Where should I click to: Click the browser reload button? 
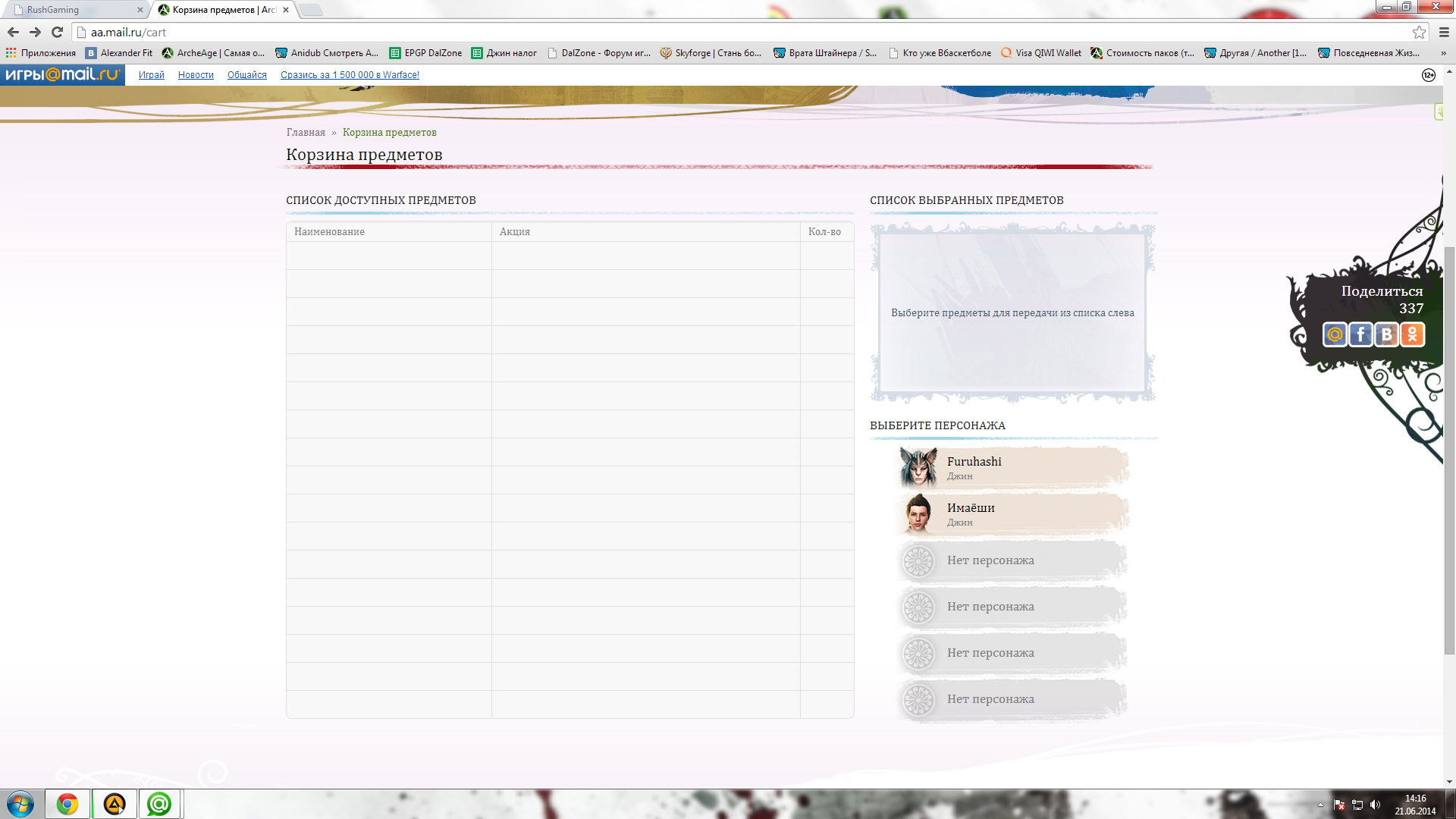tap(57, 32)
